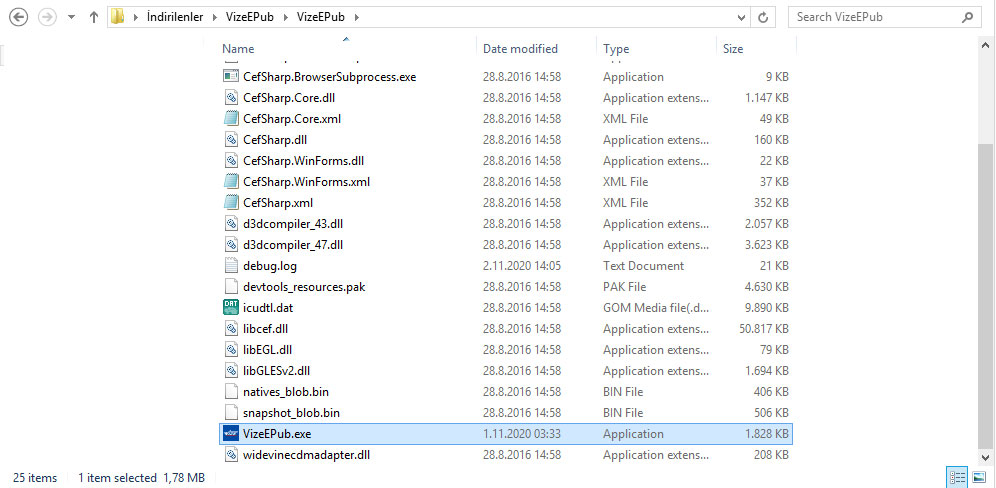The image size is (996, 488).
Task: Click the GOM Media file type cell
Action: [656, 308]
